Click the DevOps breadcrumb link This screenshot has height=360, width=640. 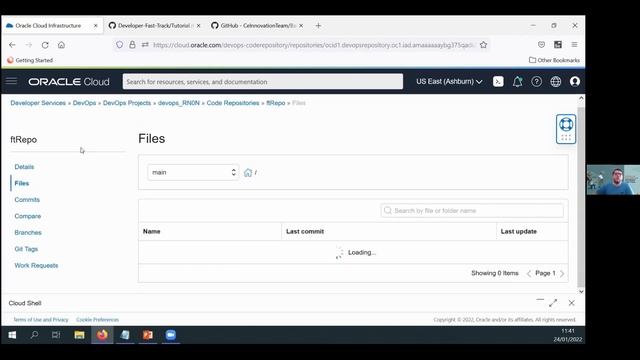pos(84,103)
